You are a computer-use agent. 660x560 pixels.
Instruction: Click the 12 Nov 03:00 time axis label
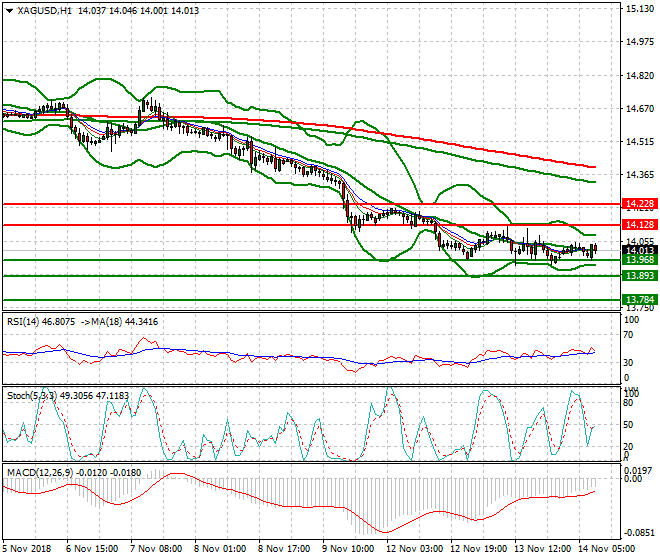point(412,549)
